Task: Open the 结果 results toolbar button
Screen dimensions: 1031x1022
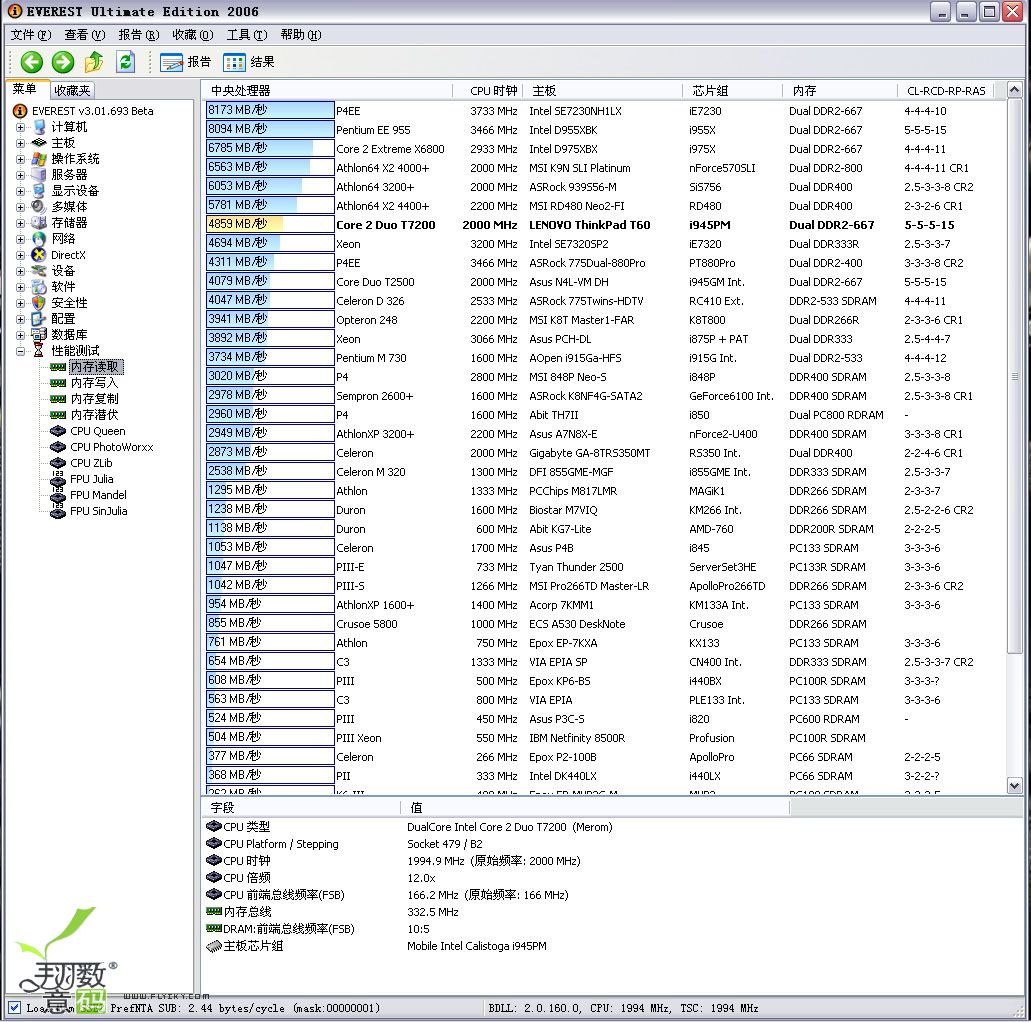Action: coord(249,62)
